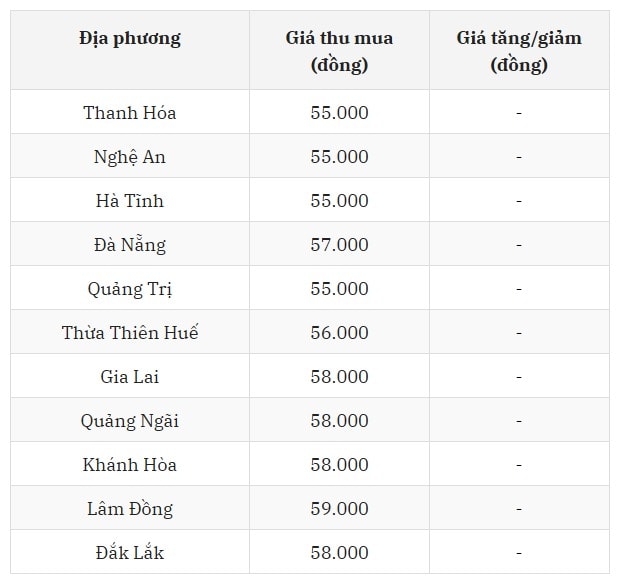Image resolution: width=624 pixels, height=584 pixels.
Task: Click the Giá tăng/giảm column header
Action: click(519, 52)
